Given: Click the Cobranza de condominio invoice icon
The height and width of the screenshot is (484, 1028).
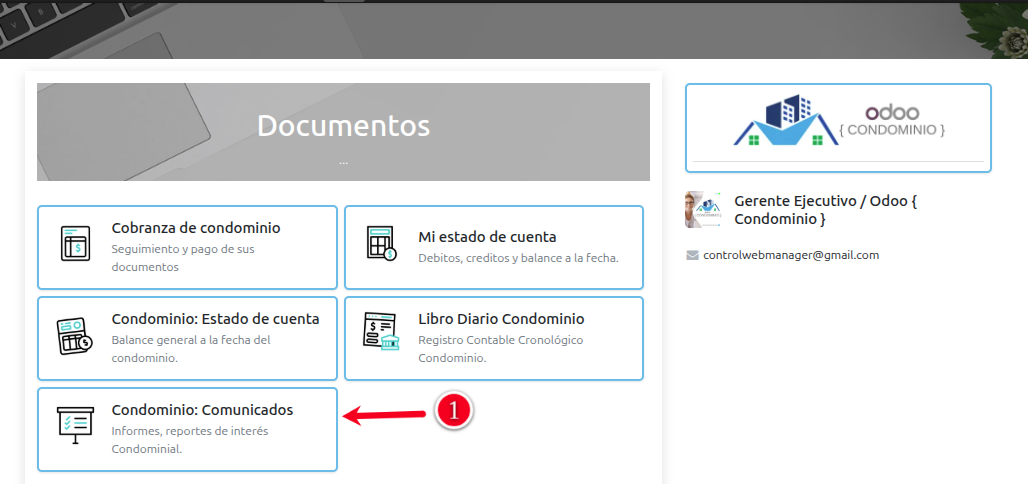Looking at the screenshot, I should pos(75,246).
